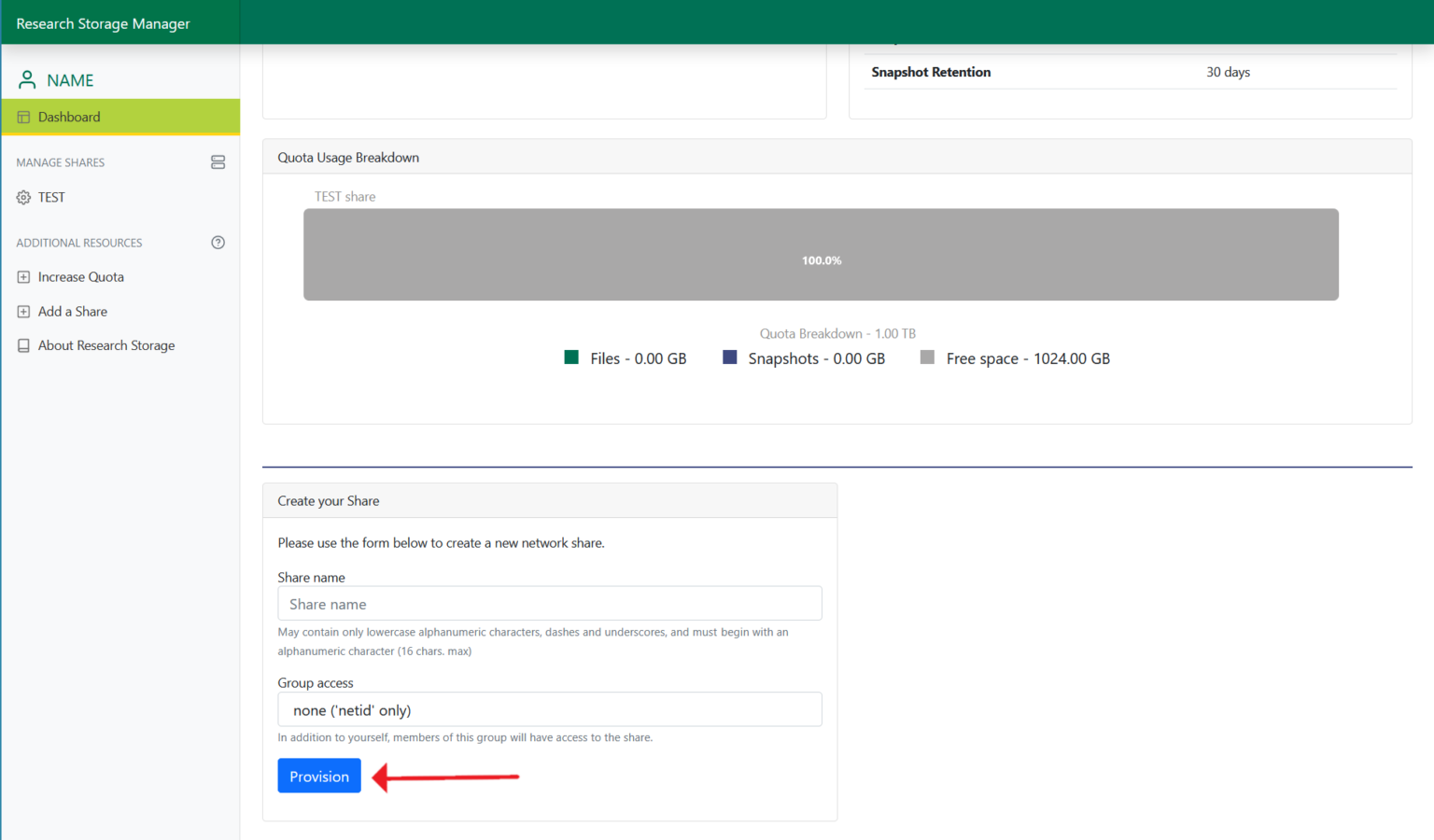The width and height of the screenshot is (1434, 840).
Task: Click the help question-mark icon for Additional Resources
Action: [x=218, y=242]
